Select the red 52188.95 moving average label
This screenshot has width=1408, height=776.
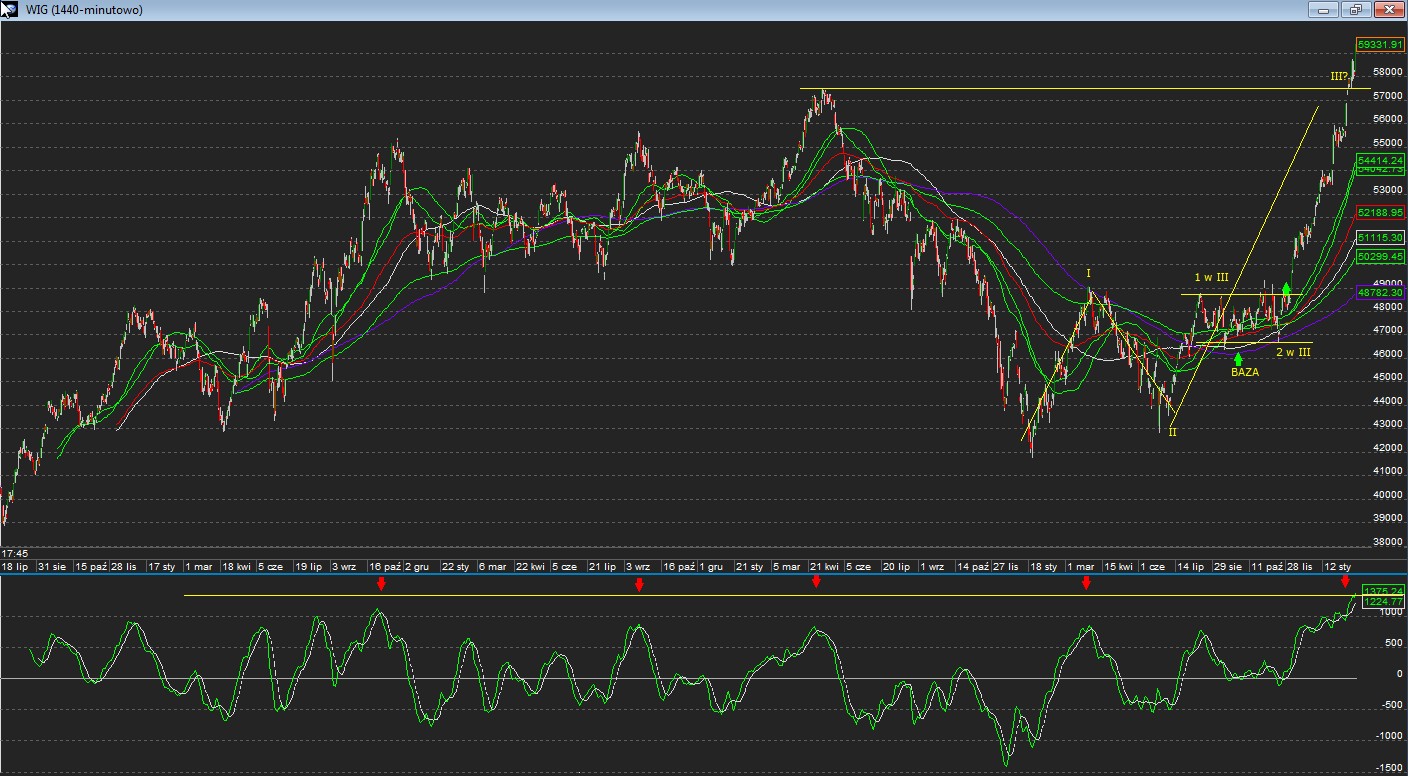click(1380, 213)
